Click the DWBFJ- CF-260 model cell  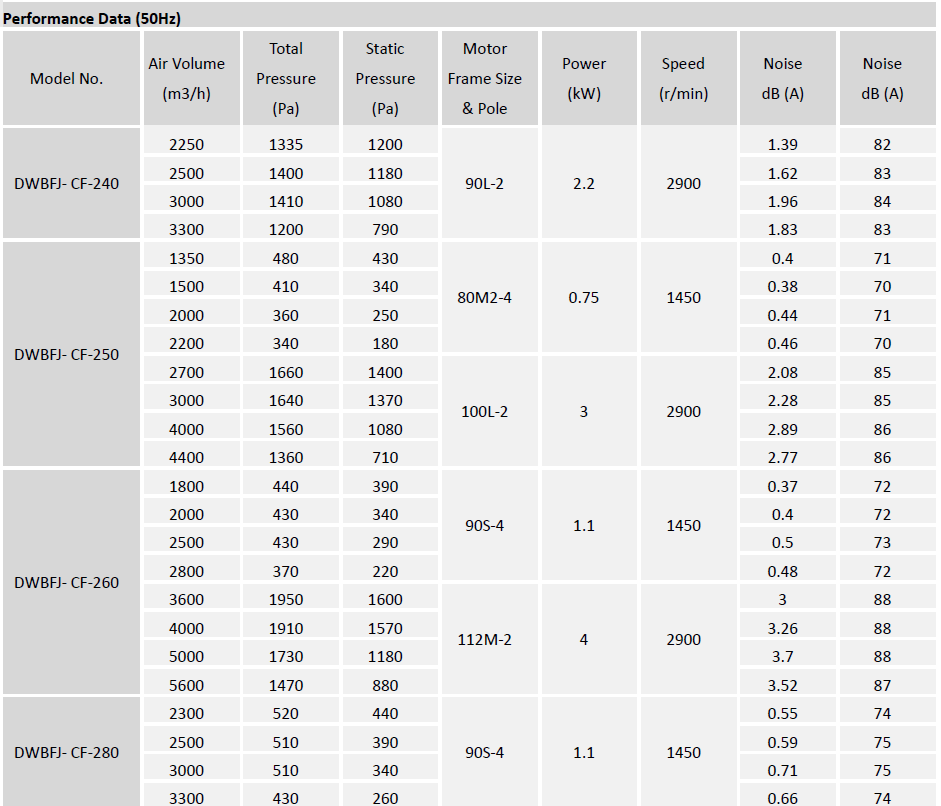[67, 582]
